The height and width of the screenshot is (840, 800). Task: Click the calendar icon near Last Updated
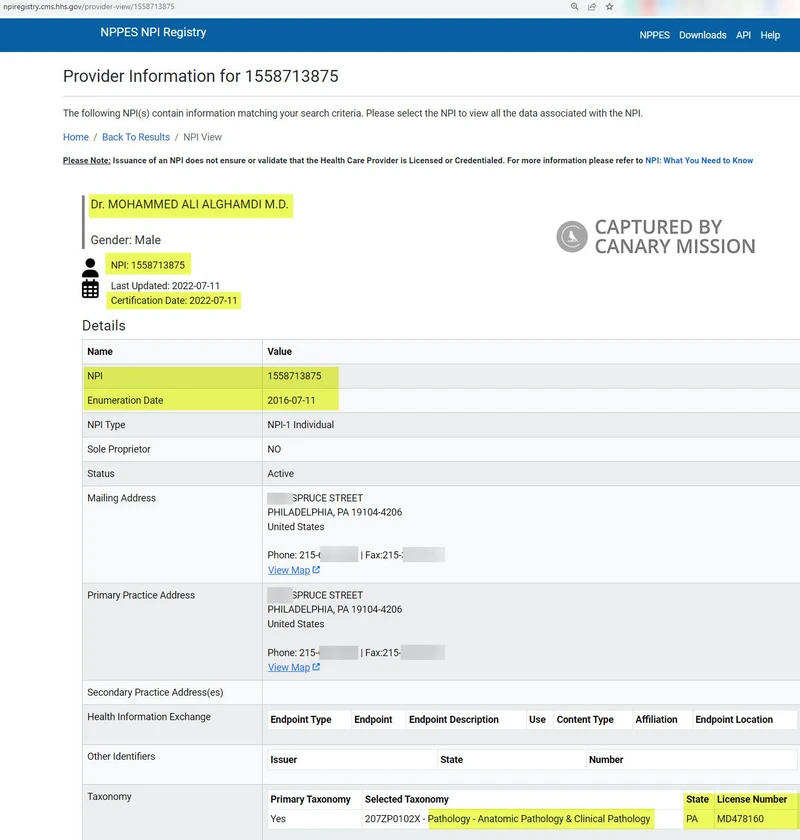tap(90, 290)
